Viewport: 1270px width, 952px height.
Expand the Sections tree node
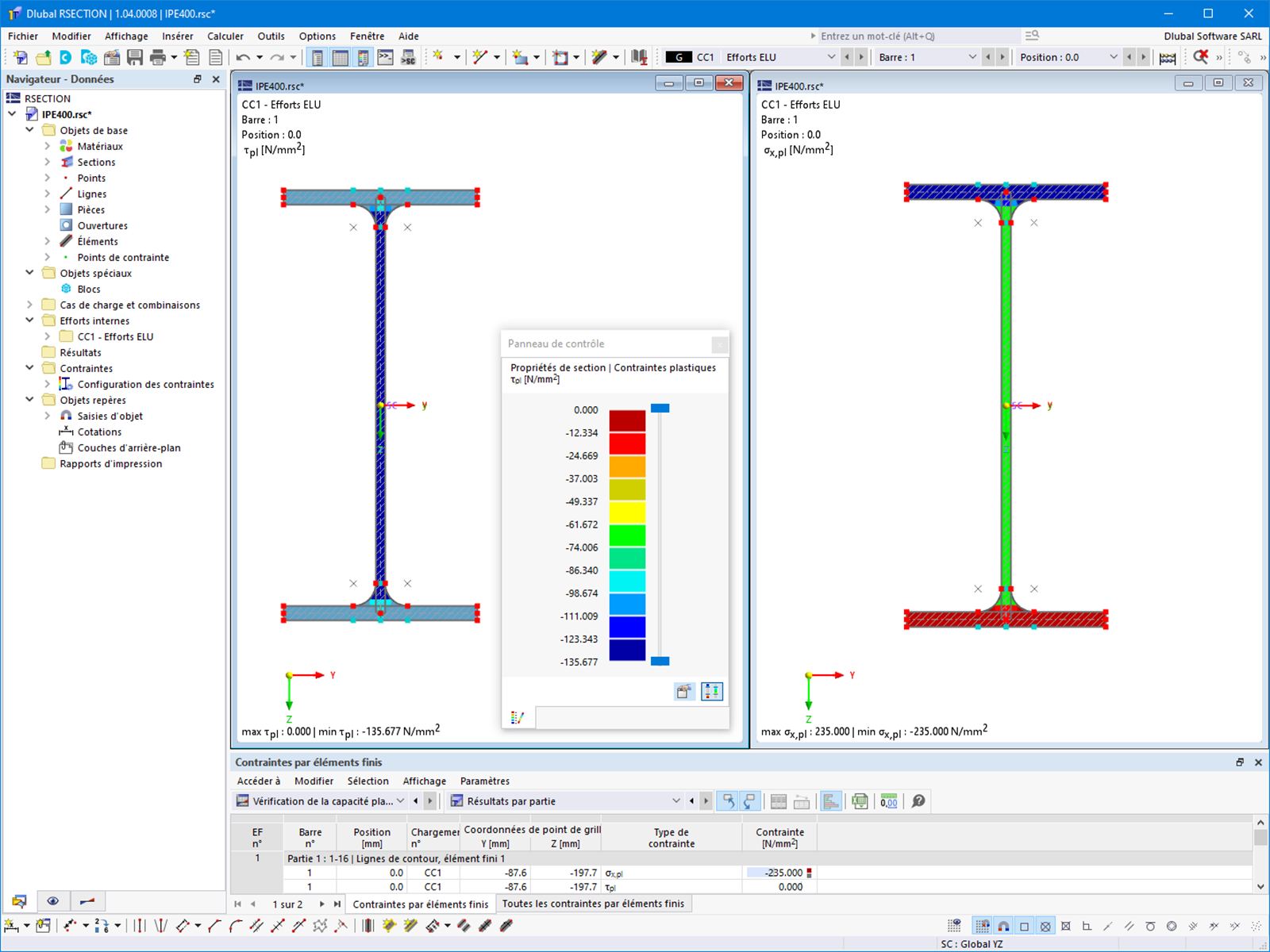[x=48, y=162]
